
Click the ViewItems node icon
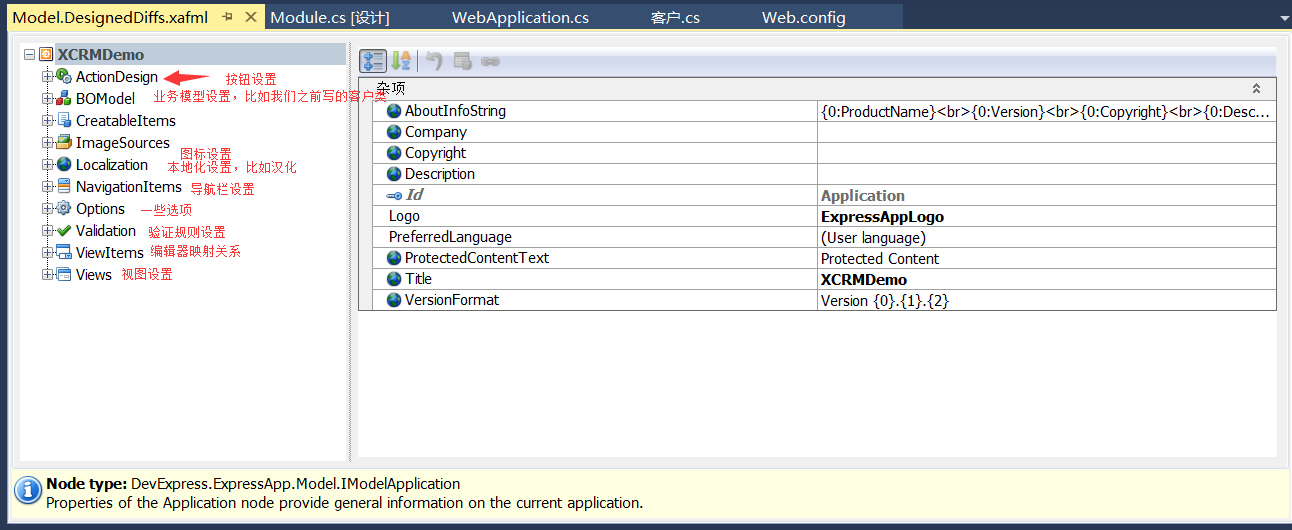pyautogui.click(x=64, y=253)
